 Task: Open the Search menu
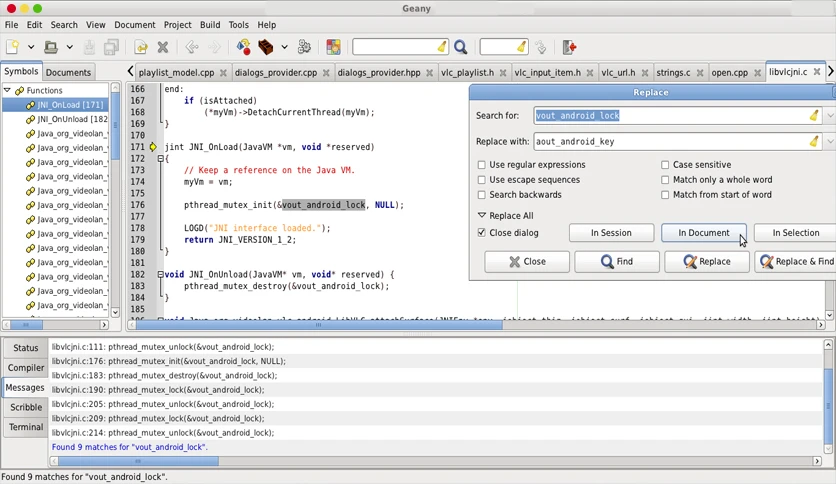[64, 25]
